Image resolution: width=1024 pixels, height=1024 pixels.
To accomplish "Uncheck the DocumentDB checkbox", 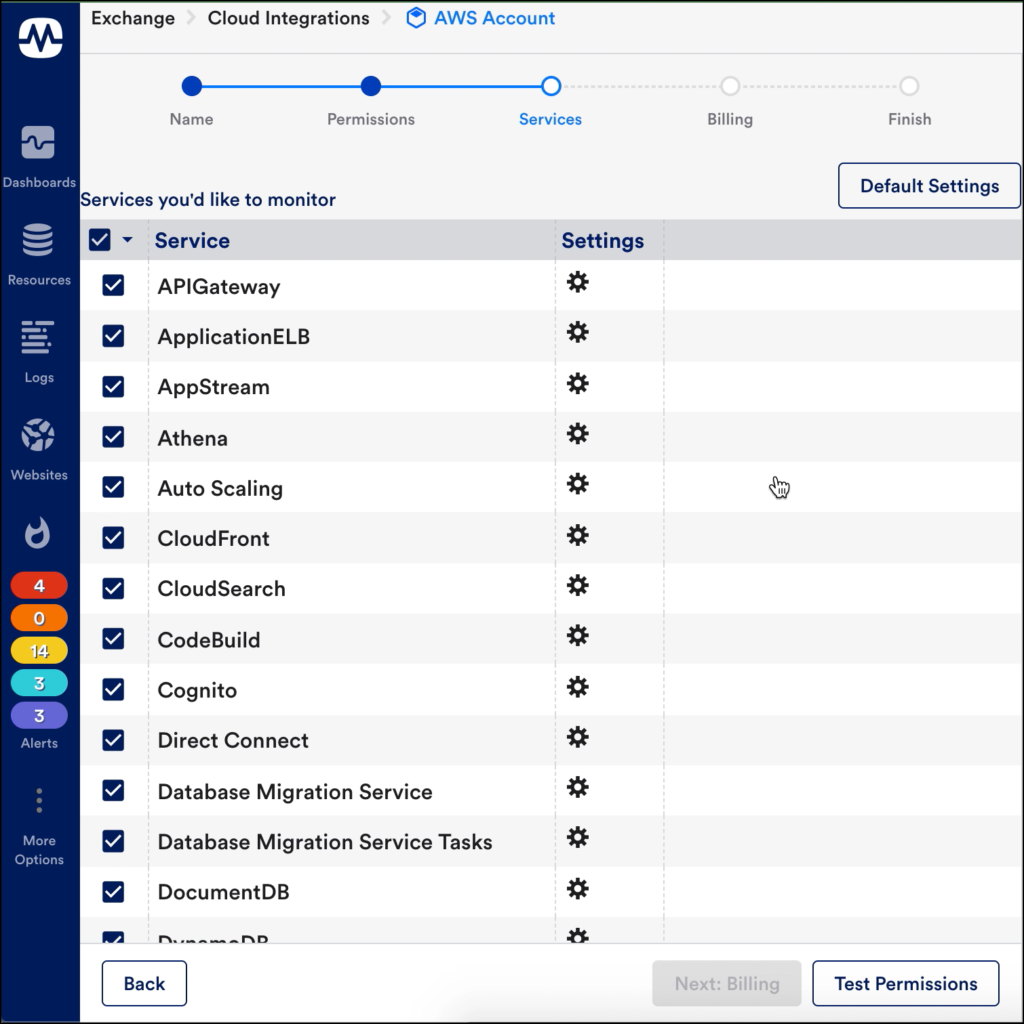I will coord(113,891).
